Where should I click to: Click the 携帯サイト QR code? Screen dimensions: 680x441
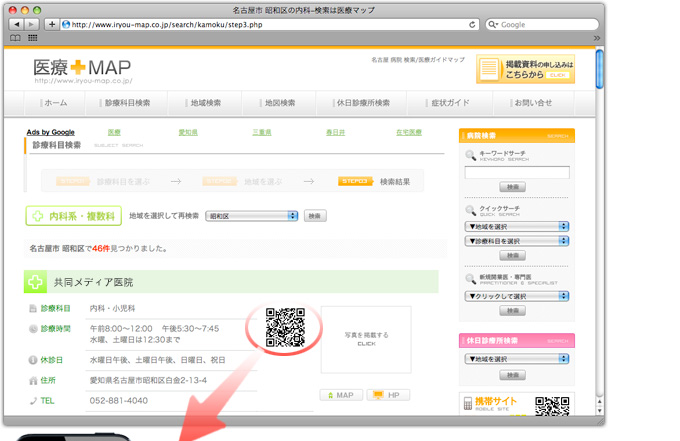click(x=552, y=406)
